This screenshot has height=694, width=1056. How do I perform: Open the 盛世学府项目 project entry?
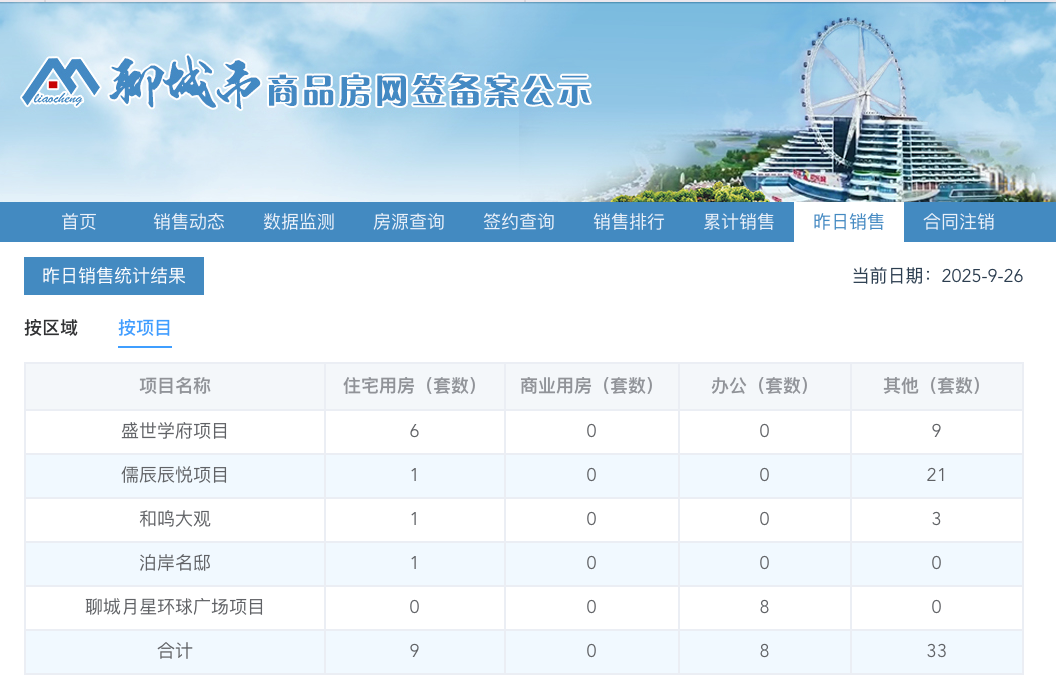[x=174, y=432]
